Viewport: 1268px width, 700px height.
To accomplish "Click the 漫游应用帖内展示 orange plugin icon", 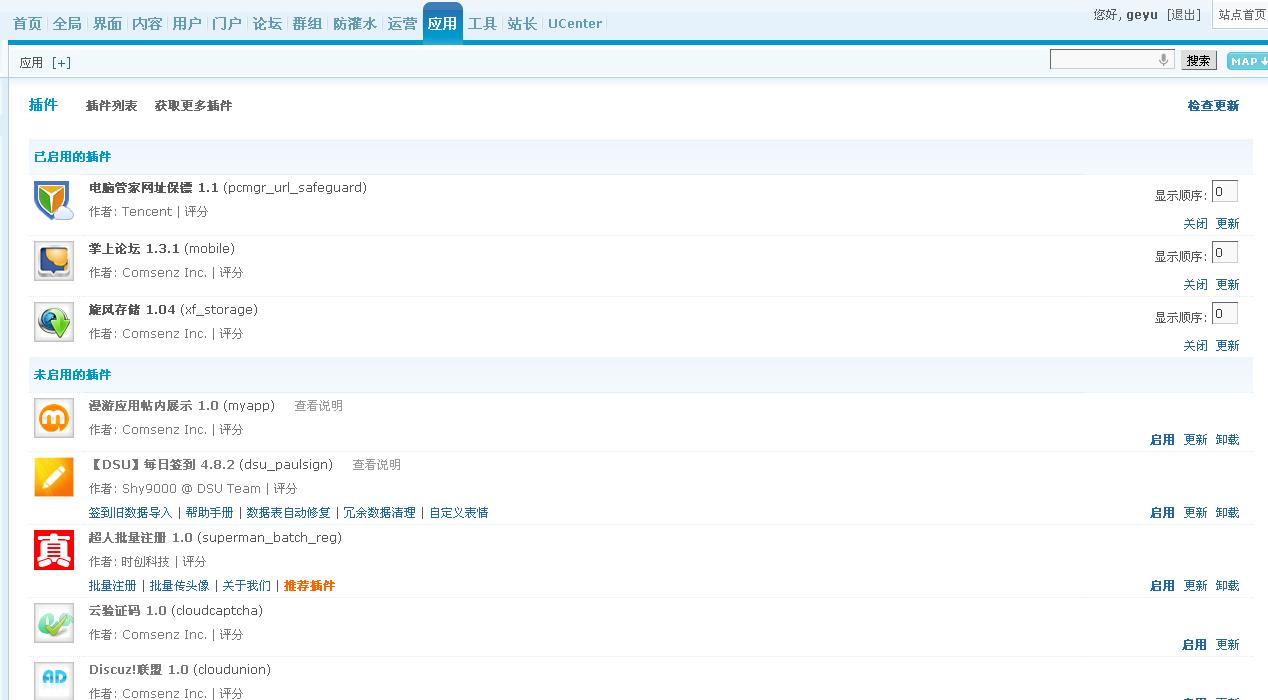I will coord(54,418).
